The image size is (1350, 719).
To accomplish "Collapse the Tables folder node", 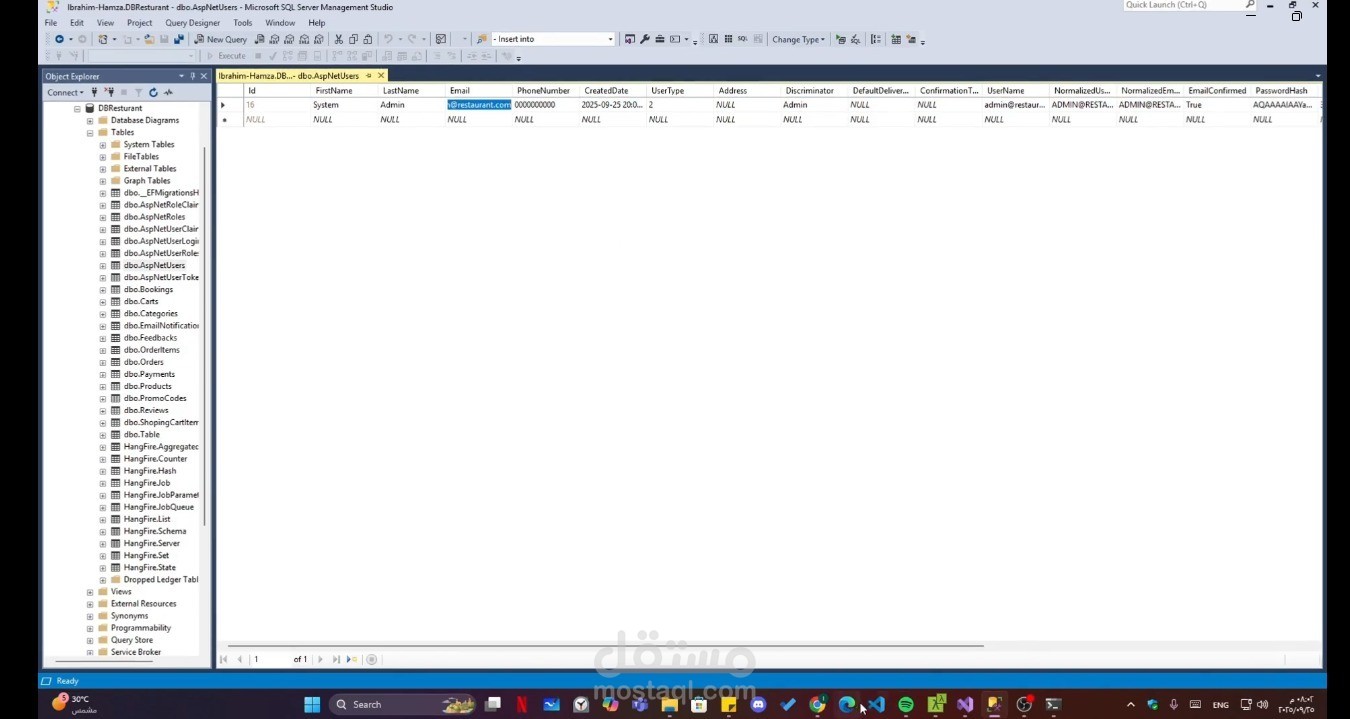I will (x=90, y=132).
